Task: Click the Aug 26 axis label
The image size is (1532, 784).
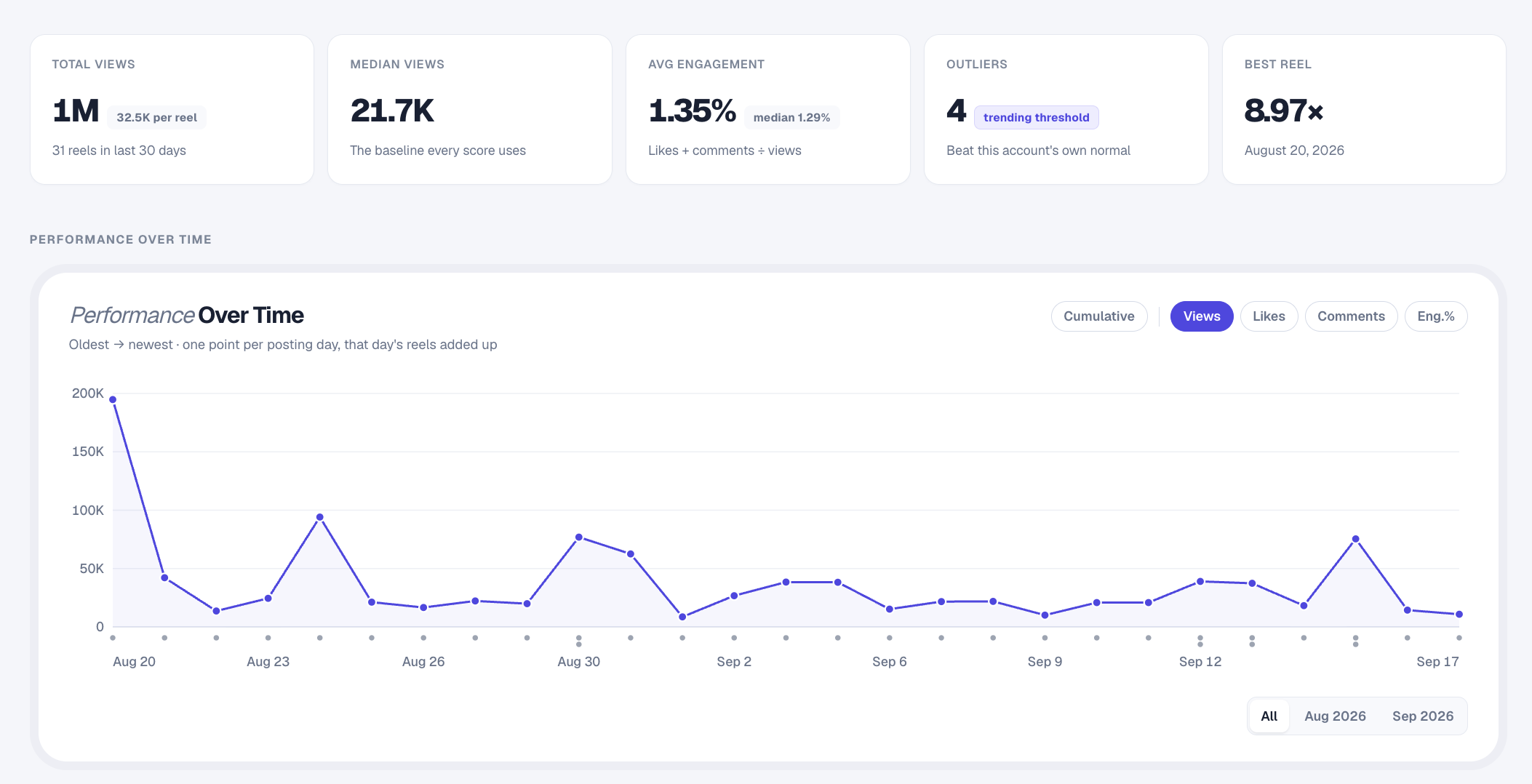Action: [x=423, y=662]
